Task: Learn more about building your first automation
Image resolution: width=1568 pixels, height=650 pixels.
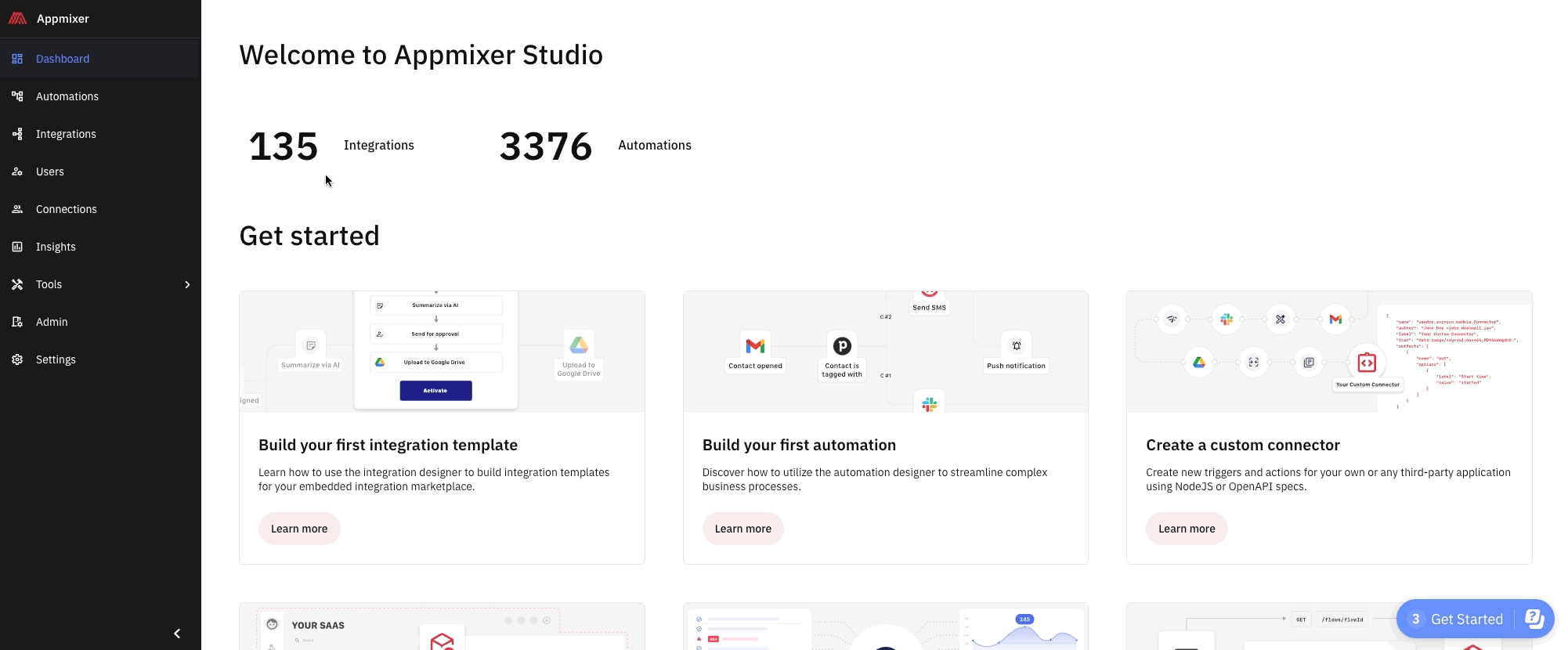Action: tap(742, 529)
